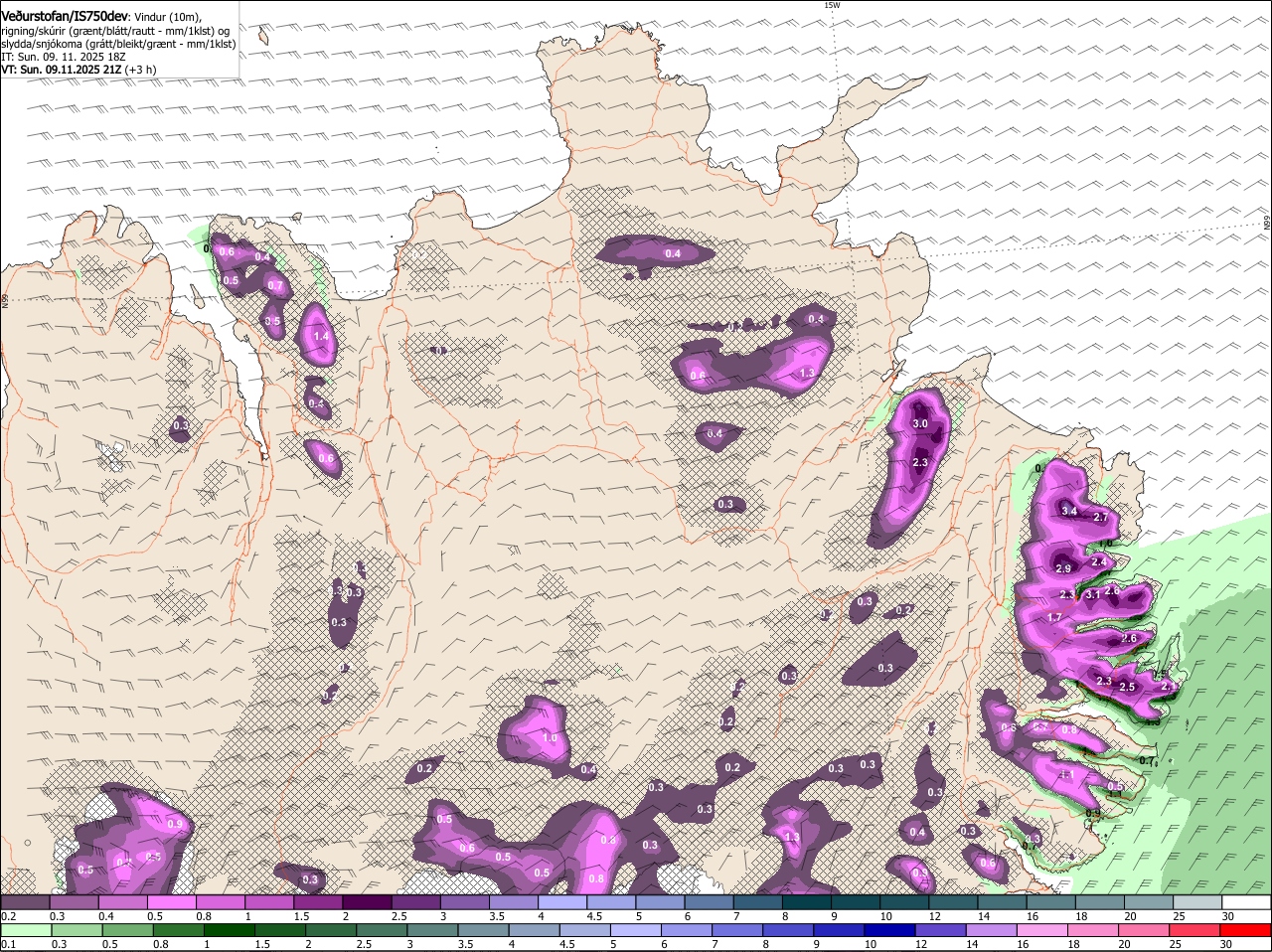The height and width of the screenshot is (952, 1272).
Task: Click the bright red legend swatch after 30
Action: pos(1247,929)
